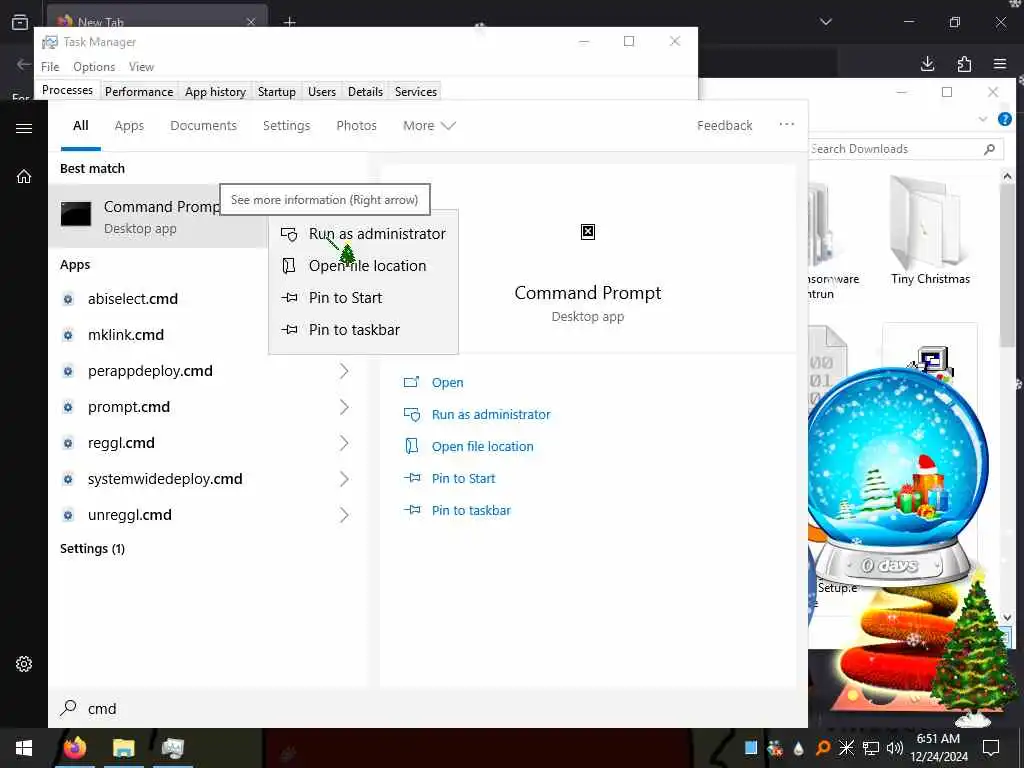1024x768 pixels.
Task: Choose Pin to Start in the context menu
Action: pyautogui.click(x=363, y=298)
